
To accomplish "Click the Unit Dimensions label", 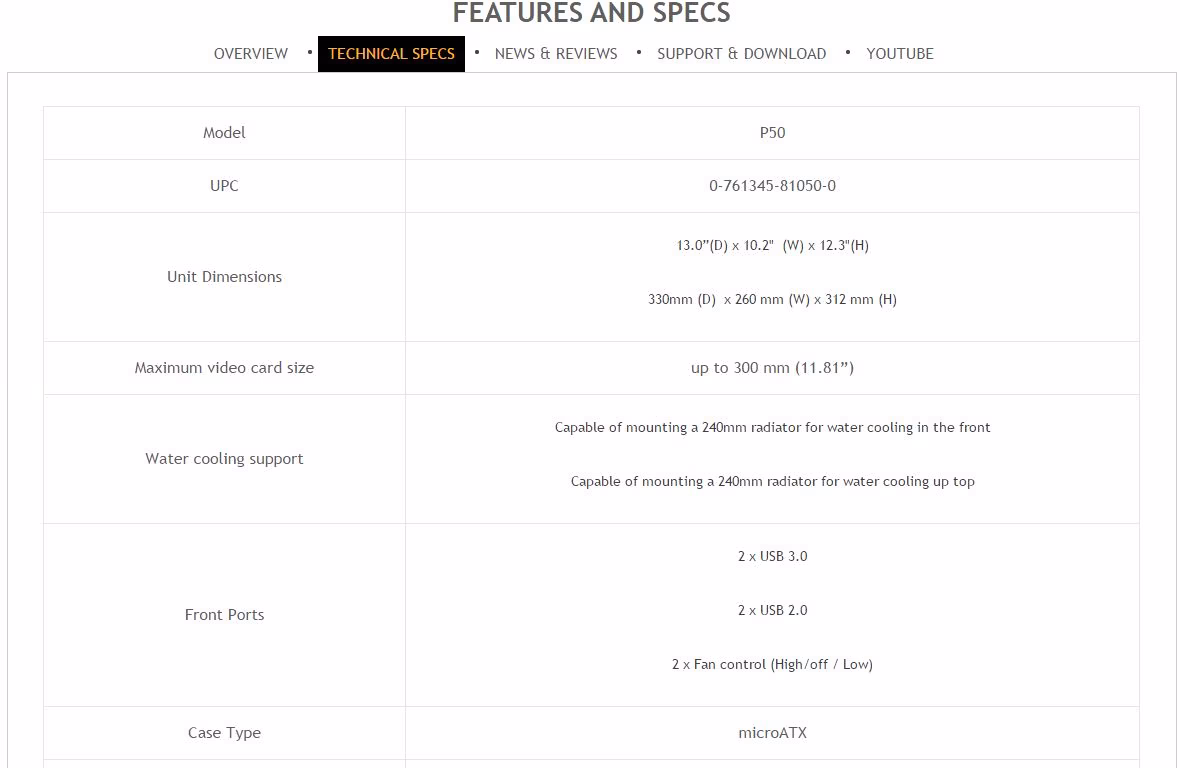I will pos(224,277).
